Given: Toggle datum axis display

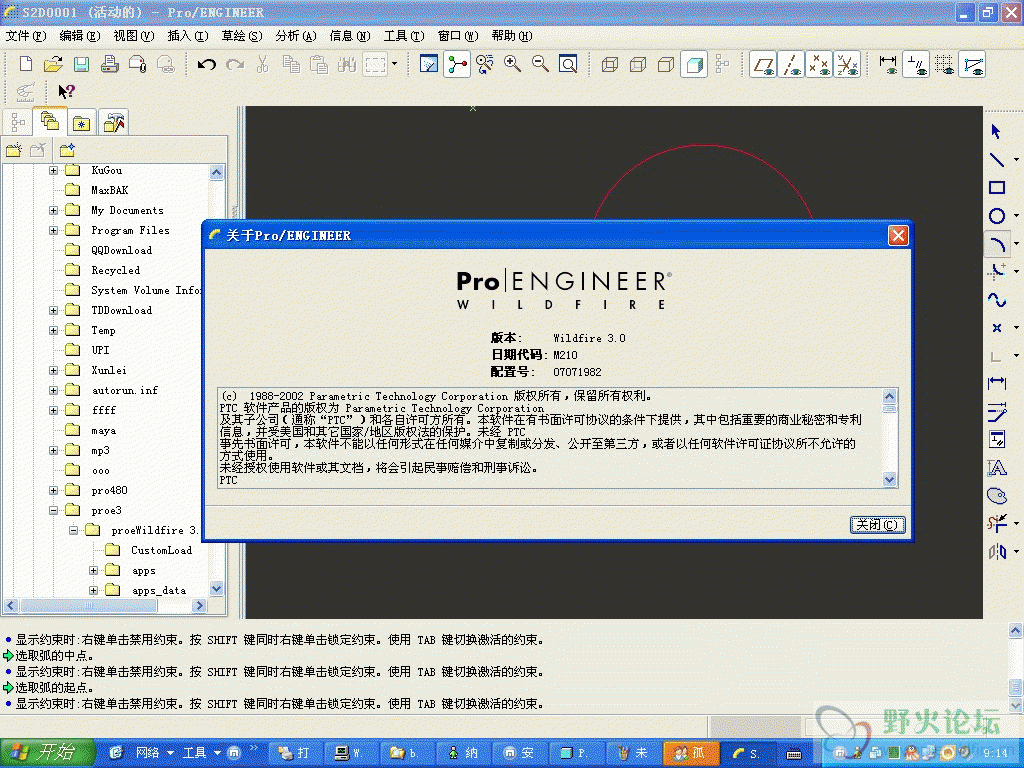Looking at the screenshot, I should tap(791, 64).
